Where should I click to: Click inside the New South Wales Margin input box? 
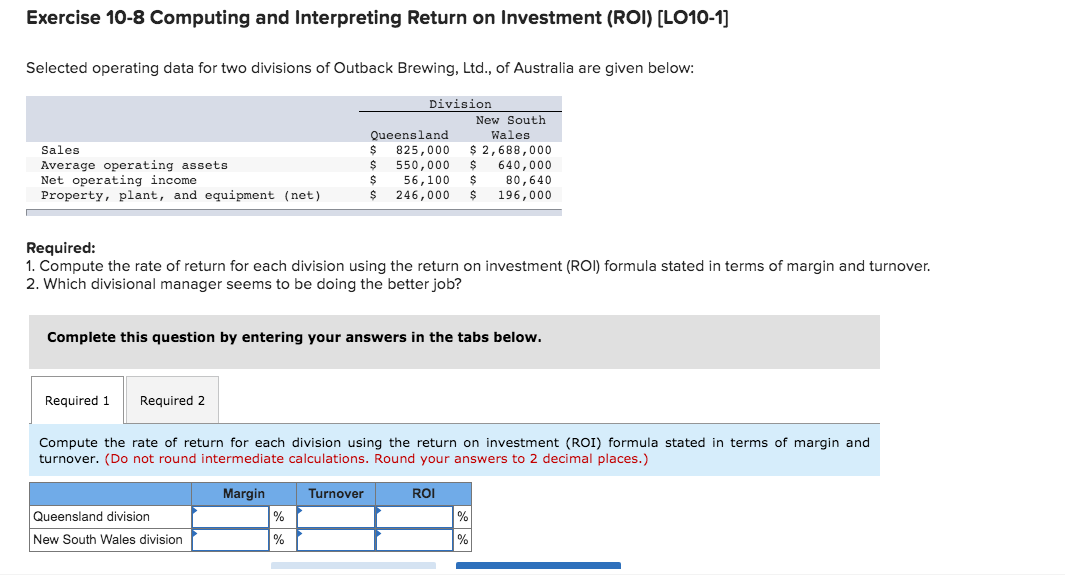coord(230,539)
